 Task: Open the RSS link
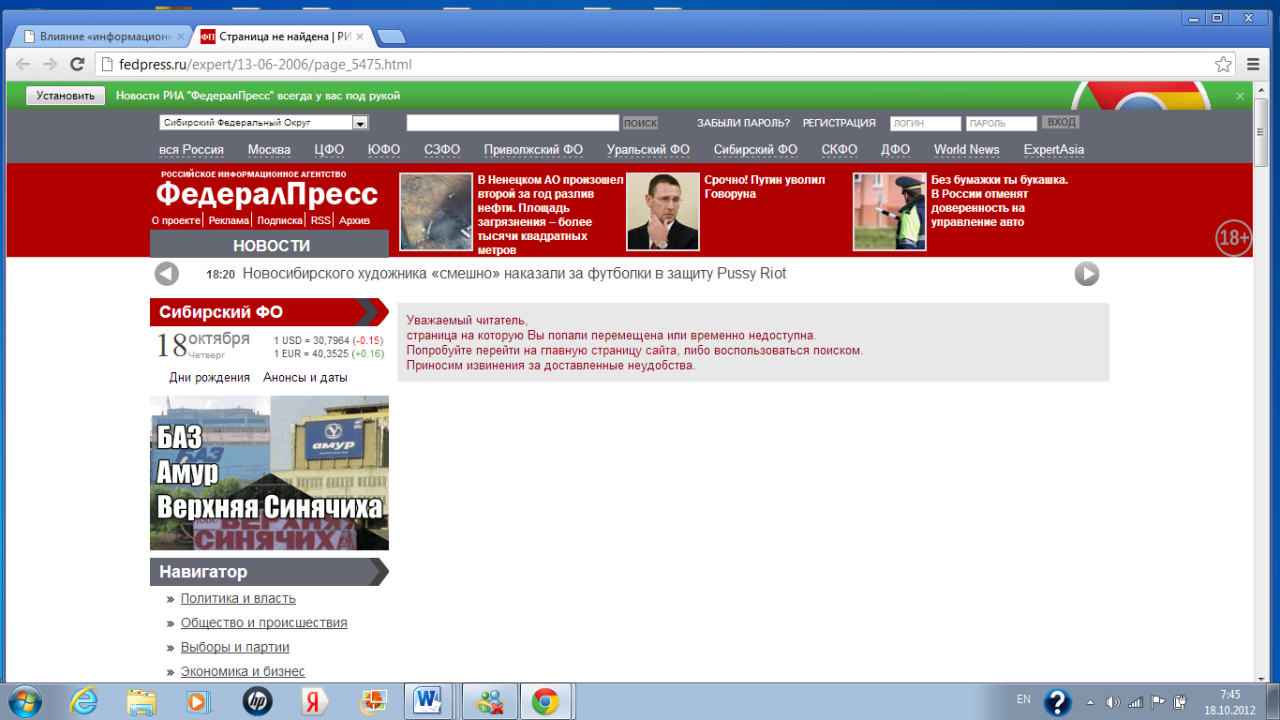point(320,220)
